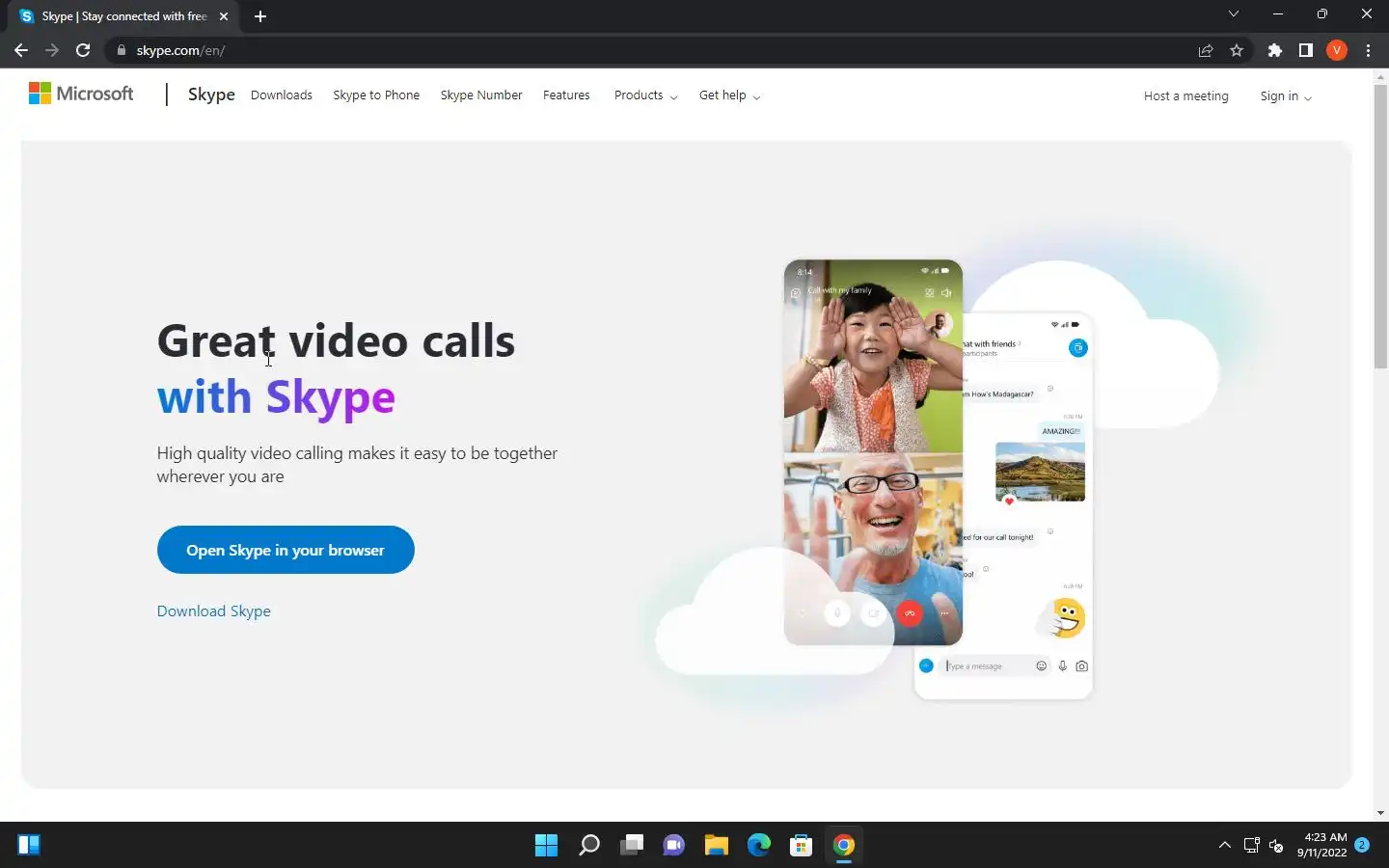Screen dimensions: 1389x868
Task: Click the High quality video calling paragraph
Action: 357,465
